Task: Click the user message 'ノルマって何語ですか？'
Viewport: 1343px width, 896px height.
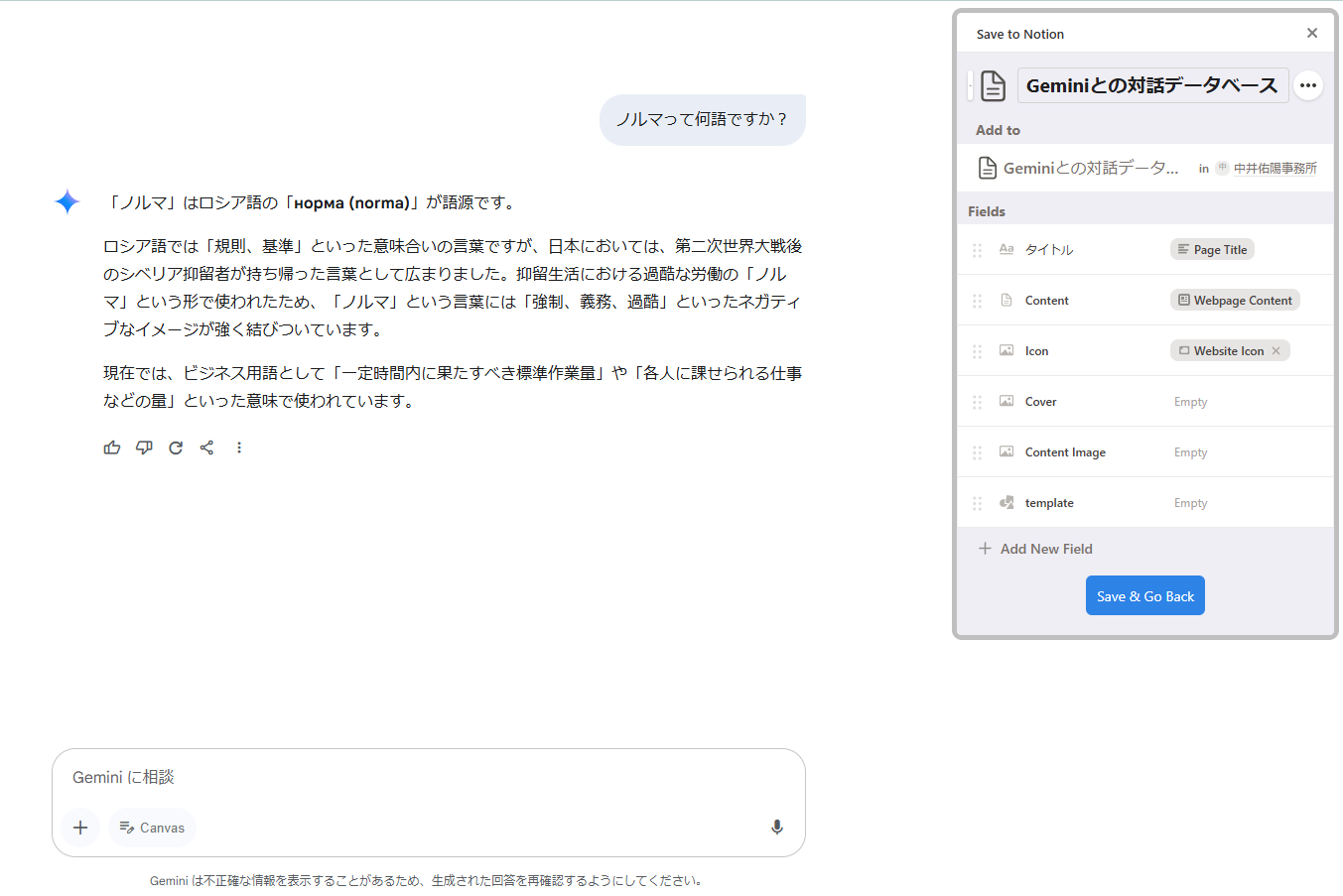Action: point(703,119)
